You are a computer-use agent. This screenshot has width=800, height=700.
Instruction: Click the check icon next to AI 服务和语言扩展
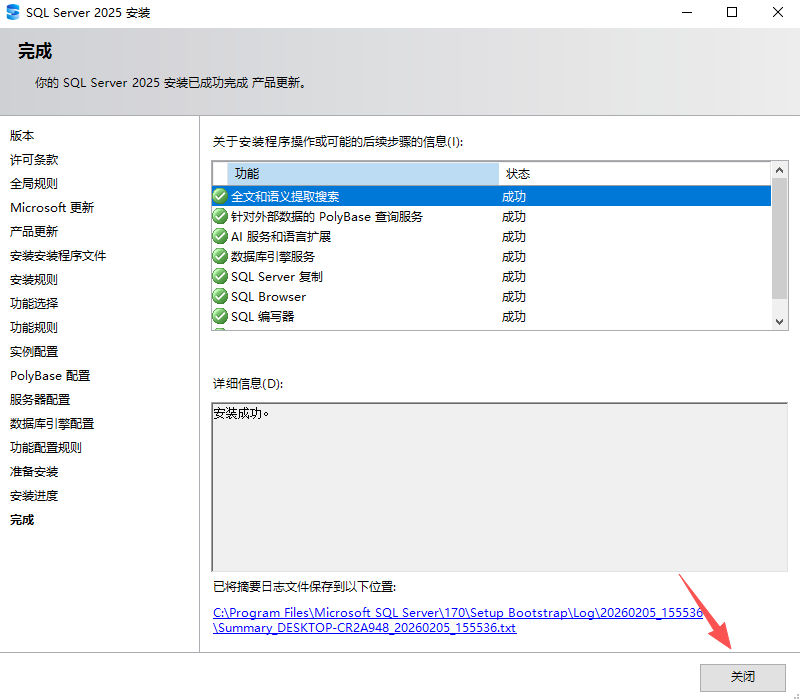[219, 236]
